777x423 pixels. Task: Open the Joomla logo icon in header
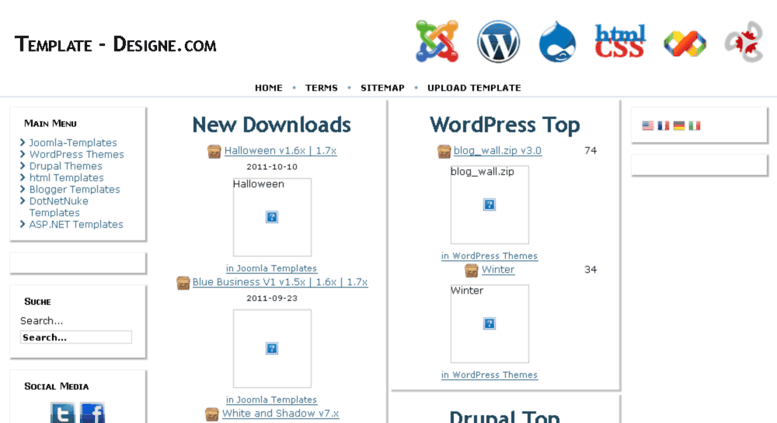pos(437,42)
